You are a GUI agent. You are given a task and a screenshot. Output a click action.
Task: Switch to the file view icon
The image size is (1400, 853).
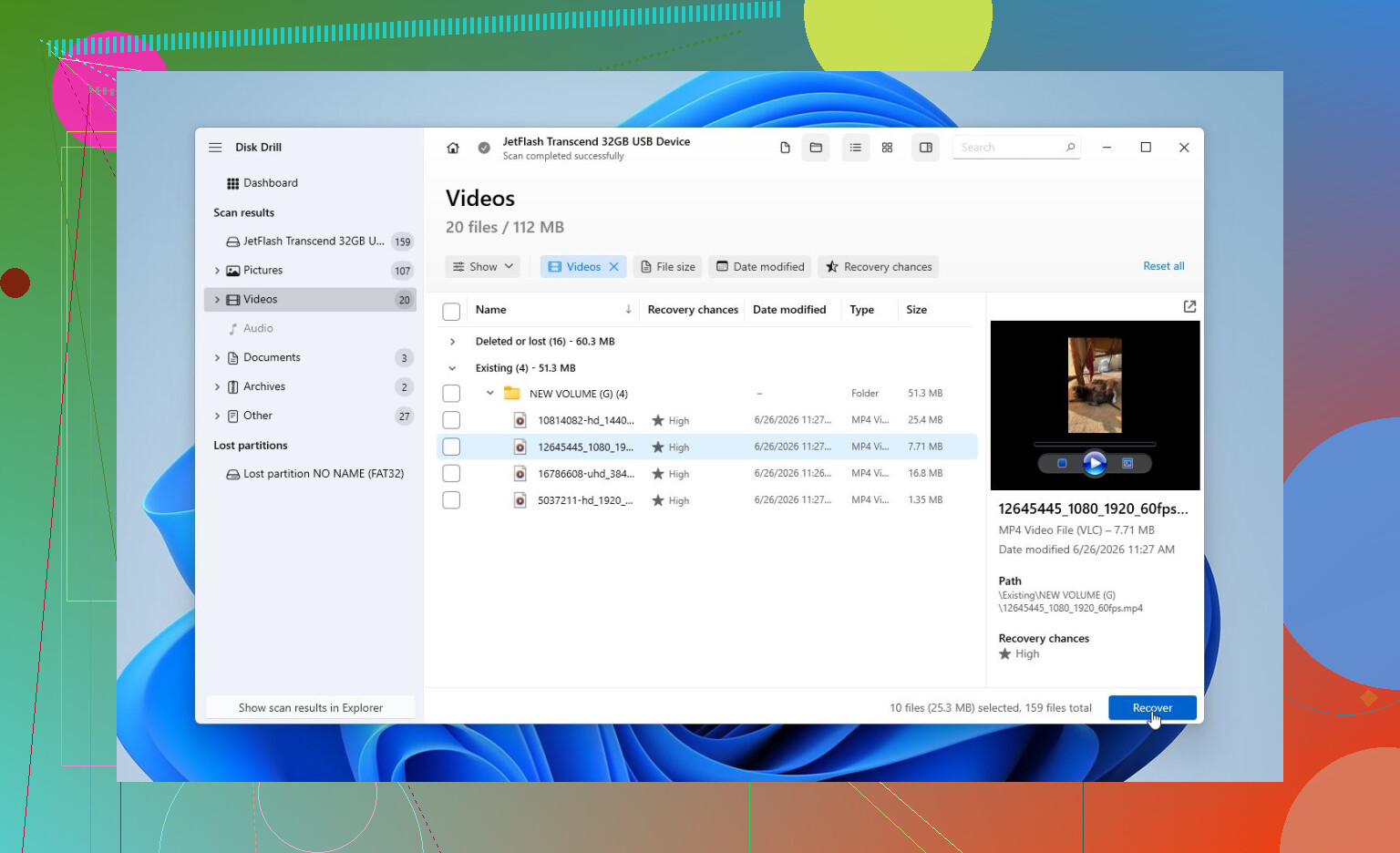click(x=785, y=148)
